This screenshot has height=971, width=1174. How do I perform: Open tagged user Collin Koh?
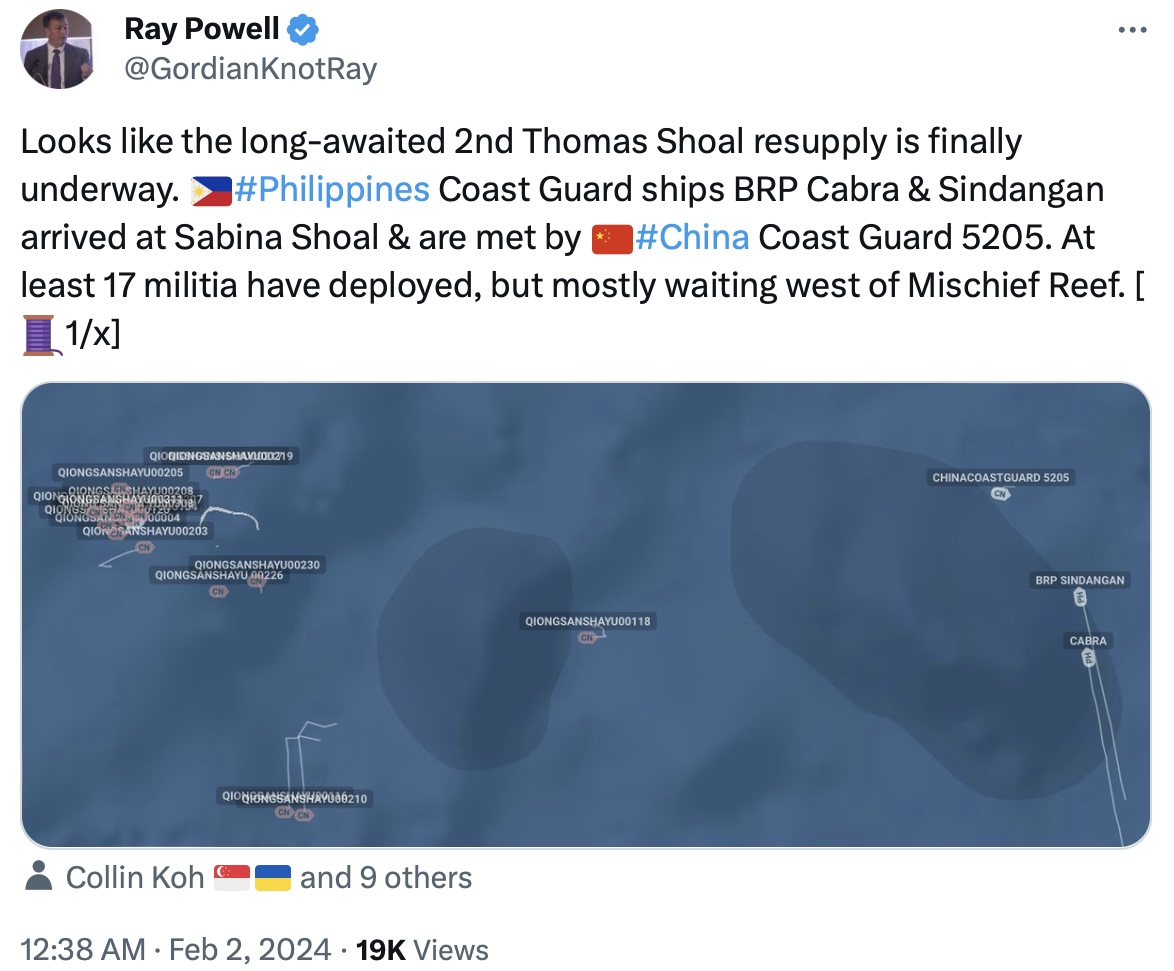point(134,877)
